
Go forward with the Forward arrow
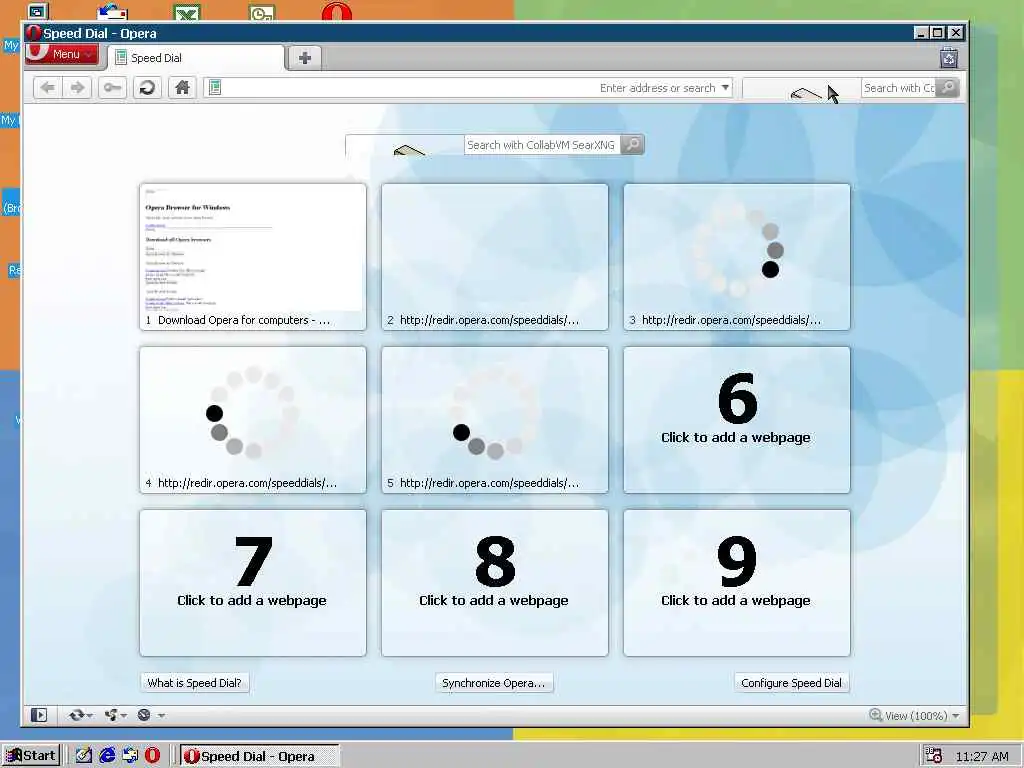tap(78, 88)
